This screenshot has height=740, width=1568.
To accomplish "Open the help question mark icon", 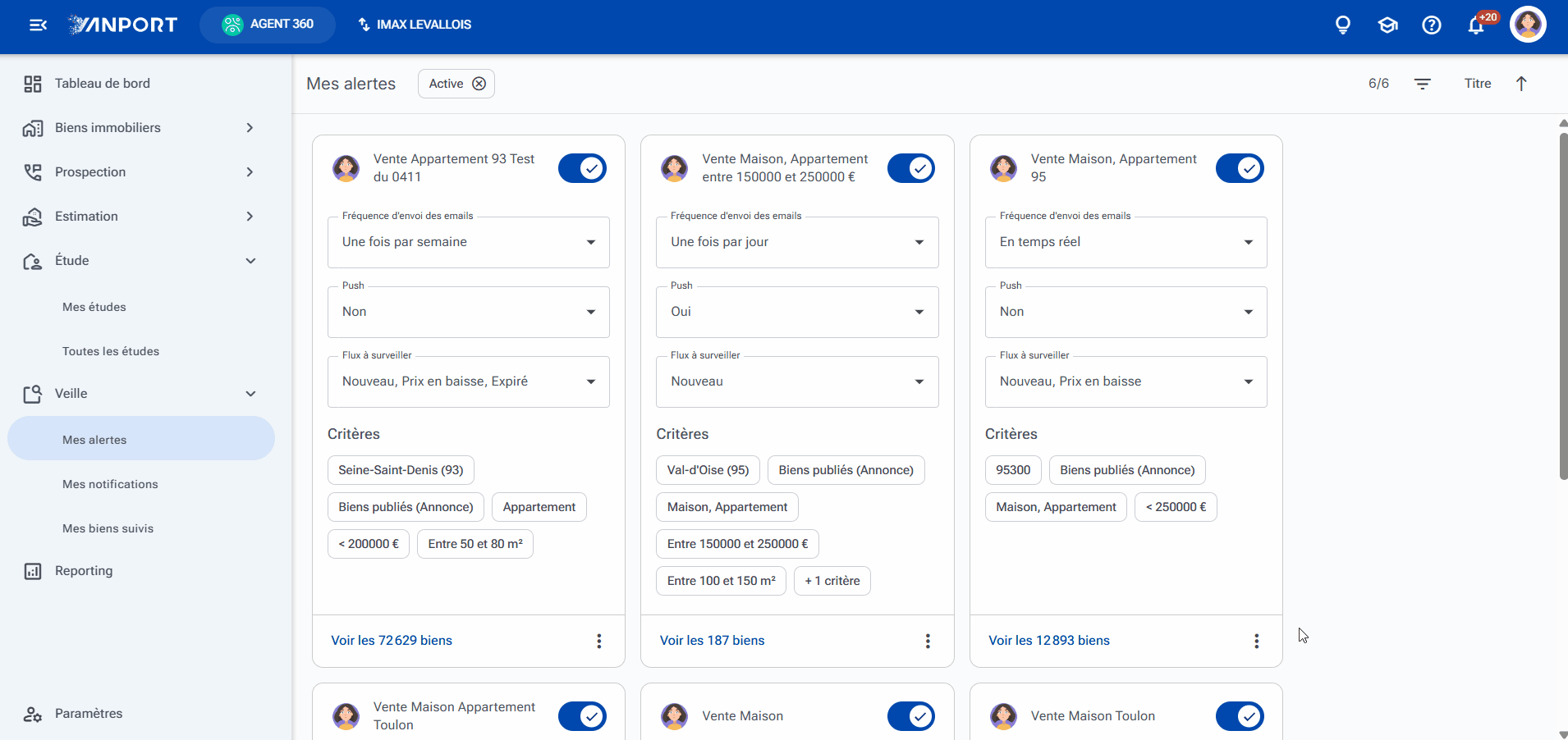I will pos(1432,25).
